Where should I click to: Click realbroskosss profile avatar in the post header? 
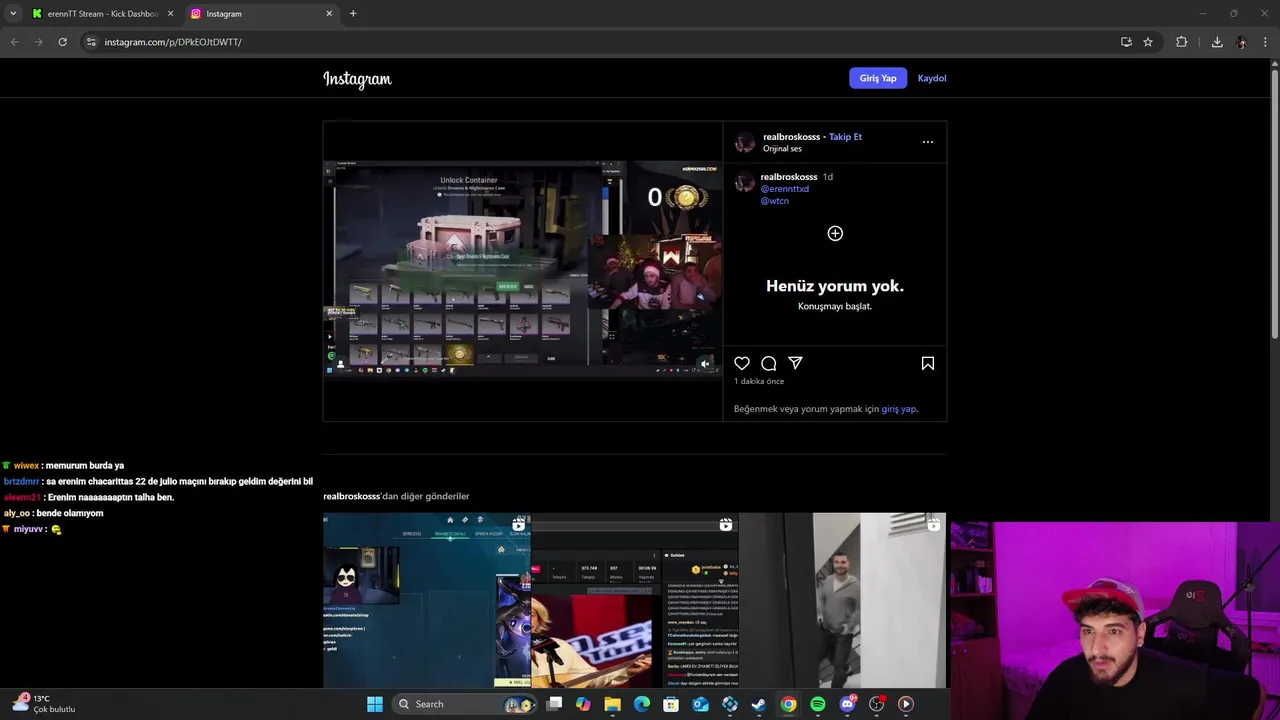(x=745, y=142)
